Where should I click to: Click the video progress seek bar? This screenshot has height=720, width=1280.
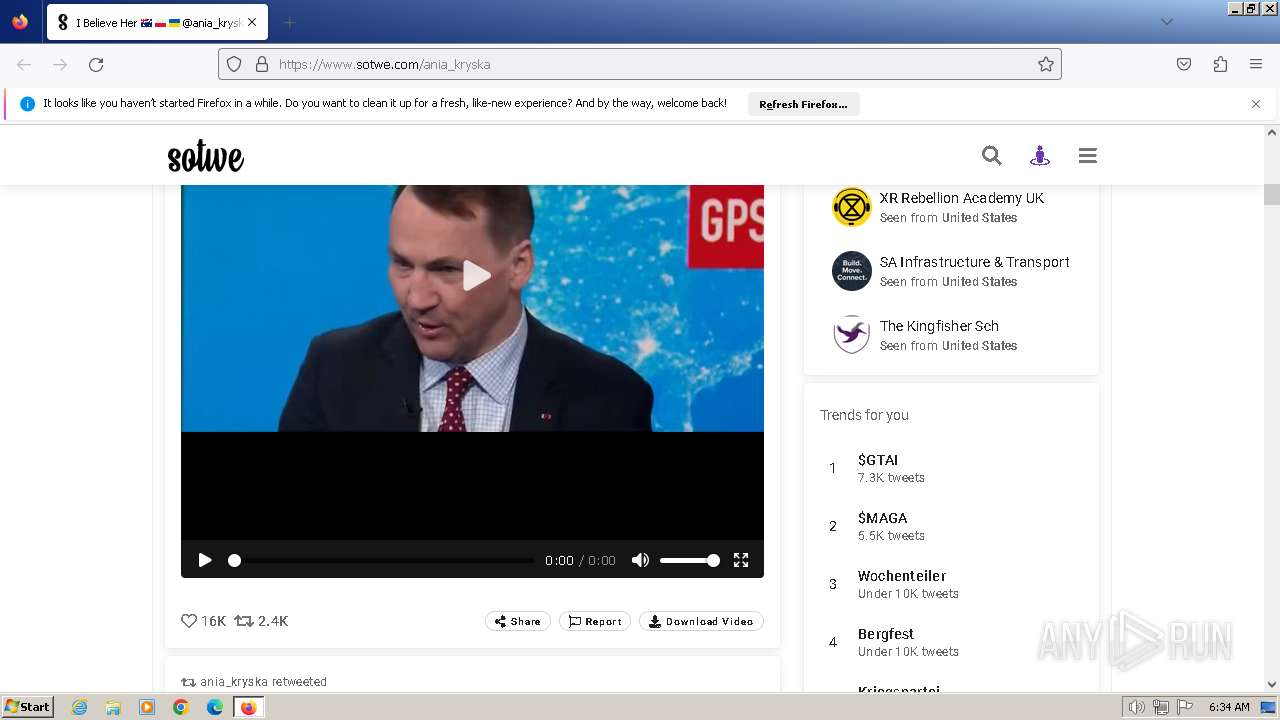pos(382,560)
